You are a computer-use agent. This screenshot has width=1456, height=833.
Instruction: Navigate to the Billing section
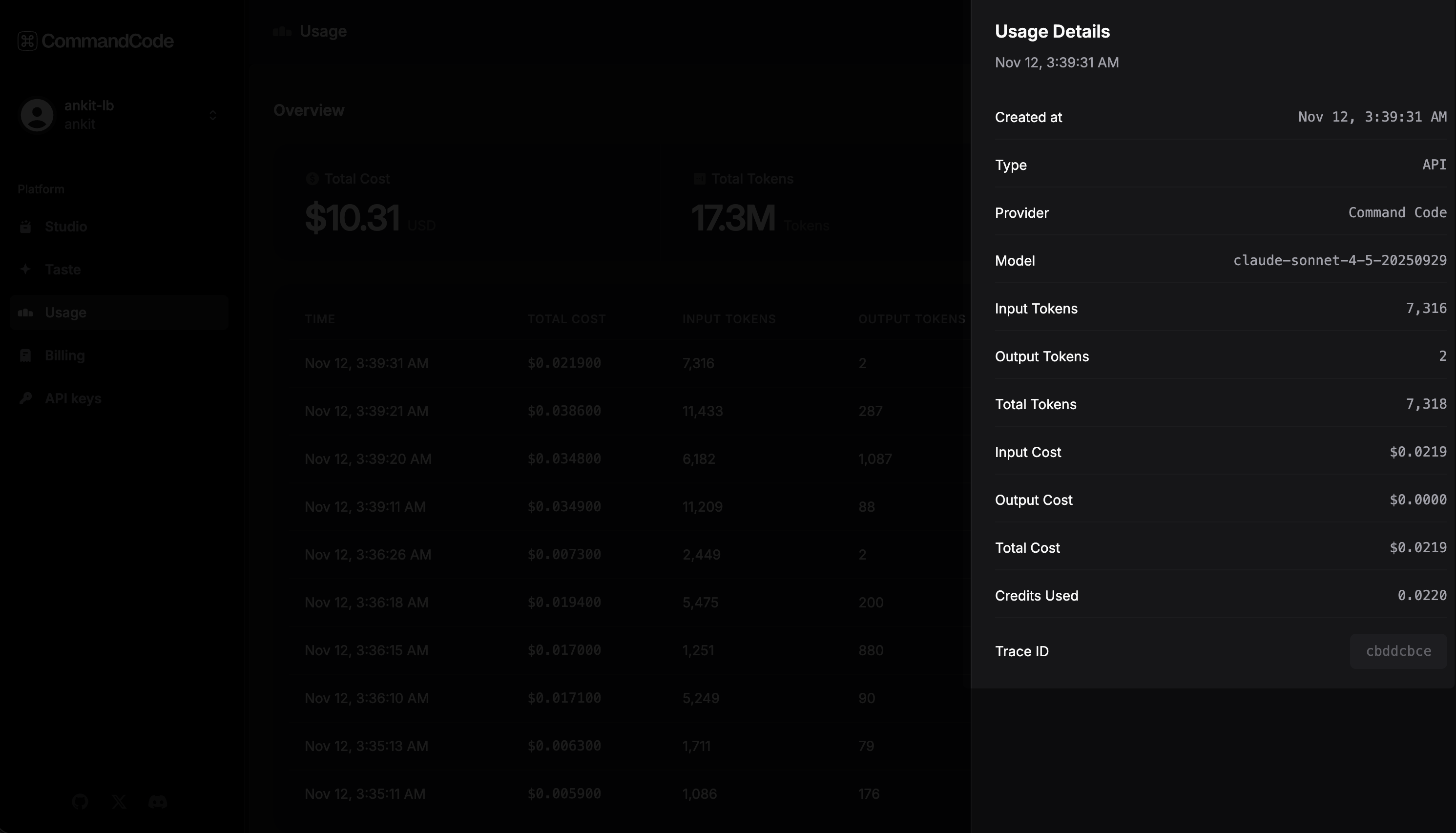[64, 354]
